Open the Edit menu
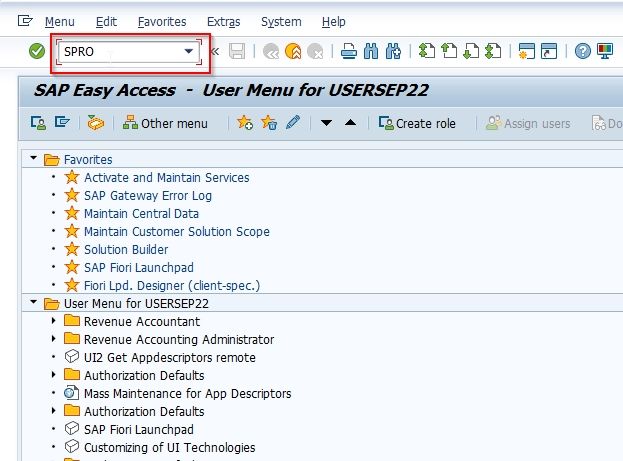The height and width of the screenshot is (461, 623). pyautogui.click(x=106, y=22)
